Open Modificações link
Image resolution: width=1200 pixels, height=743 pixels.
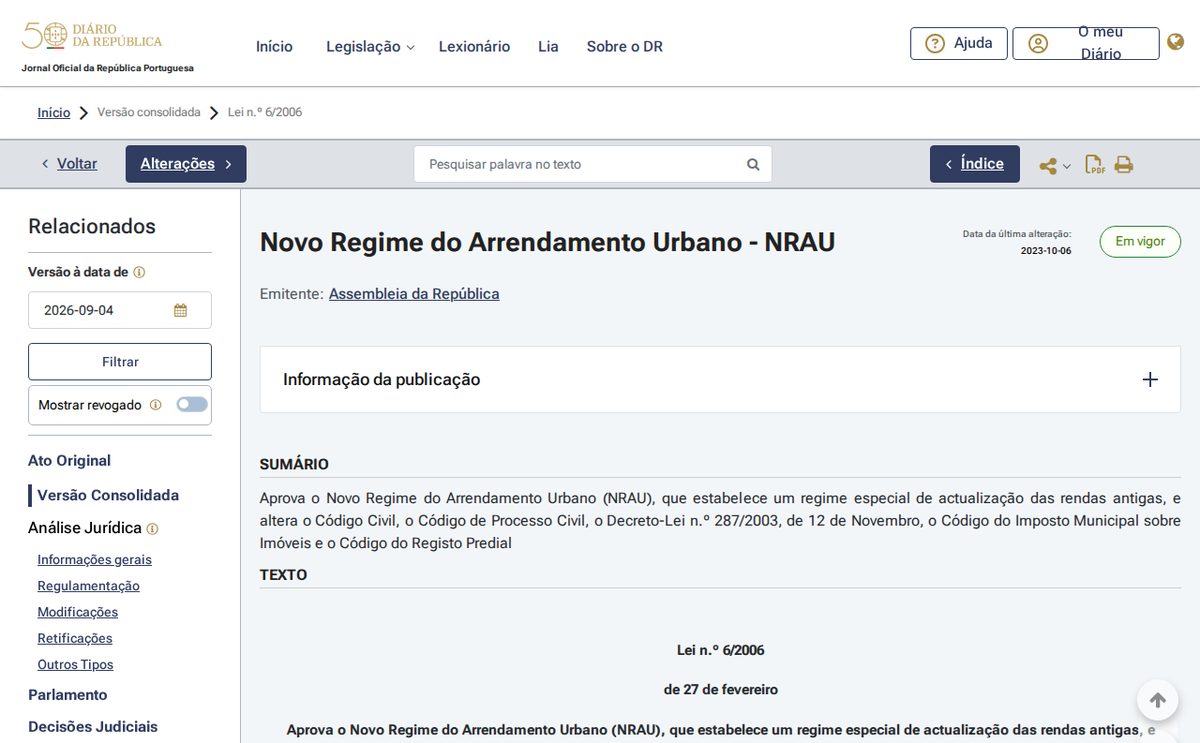78,612
